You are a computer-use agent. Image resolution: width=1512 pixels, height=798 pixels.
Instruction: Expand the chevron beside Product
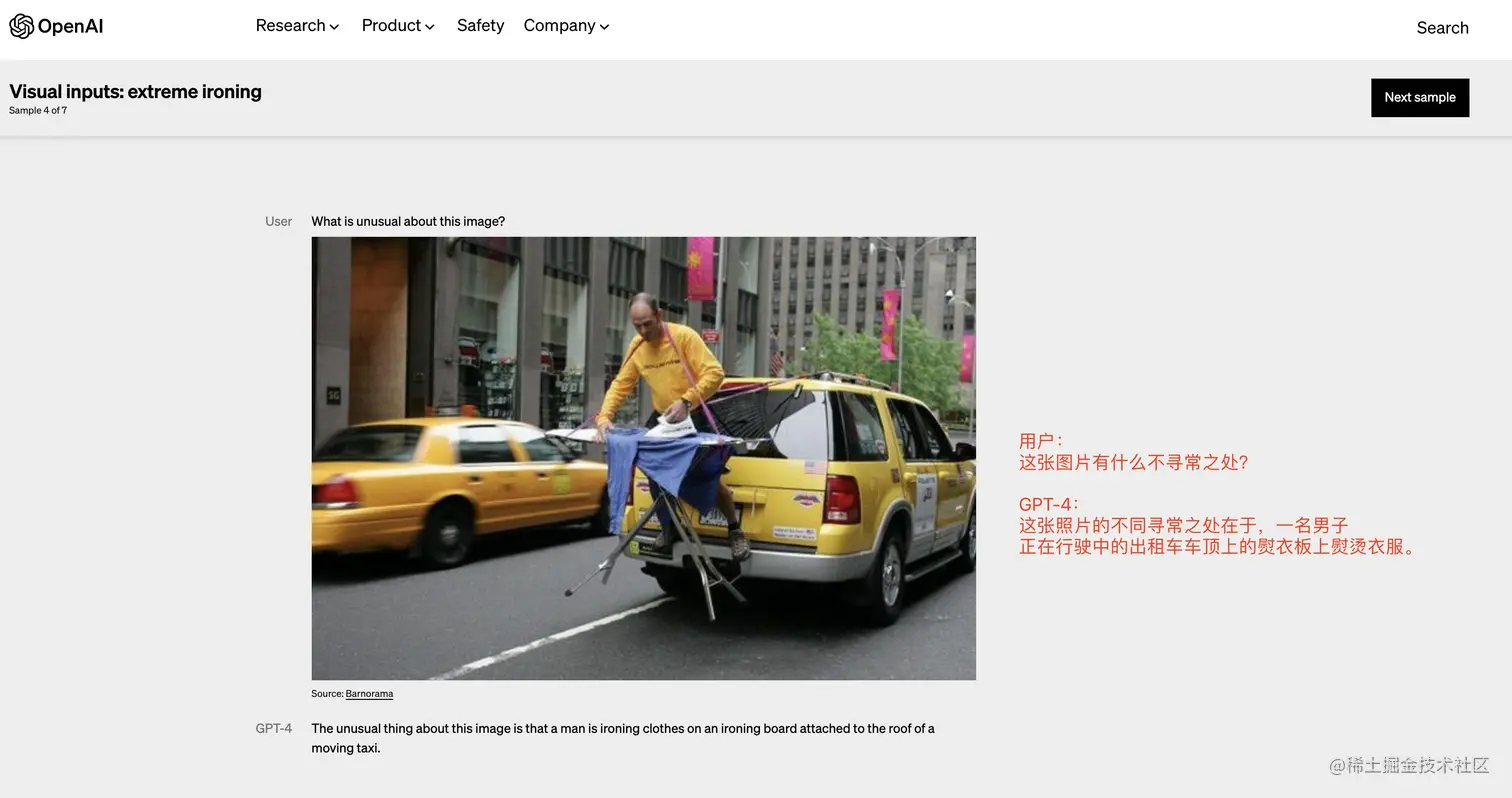[x=430, y=27]
